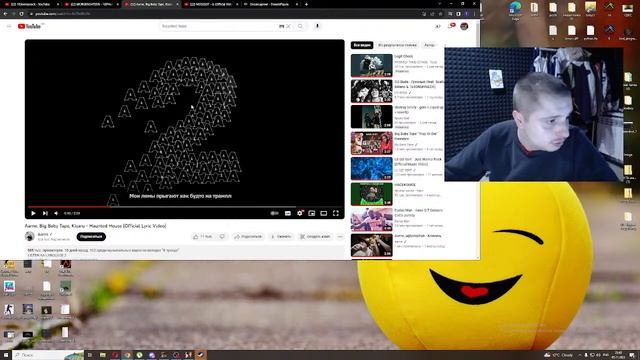Expand the video description box
640x360 pixels.
[x=184, y=252]
